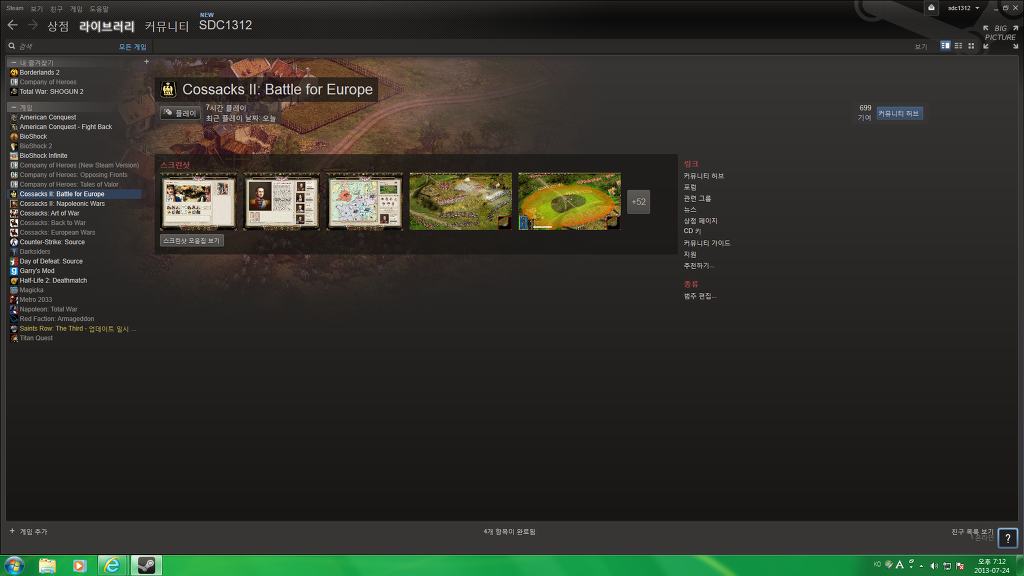Switch to the 상점 tab
This screenshot has width=1024, height=576.
(x=57, y=26)
